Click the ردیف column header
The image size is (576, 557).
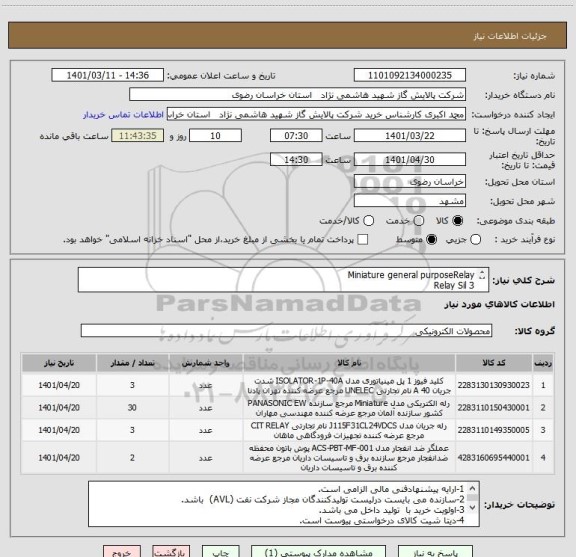tap(543, 363)
